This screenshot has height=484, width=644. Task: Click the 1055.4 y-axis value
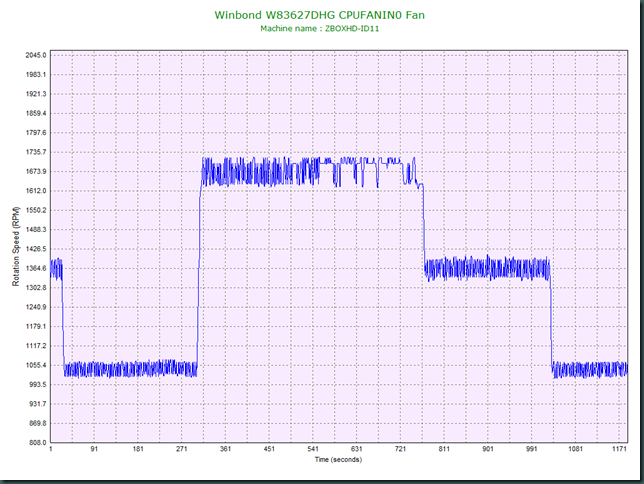point(36,365)
